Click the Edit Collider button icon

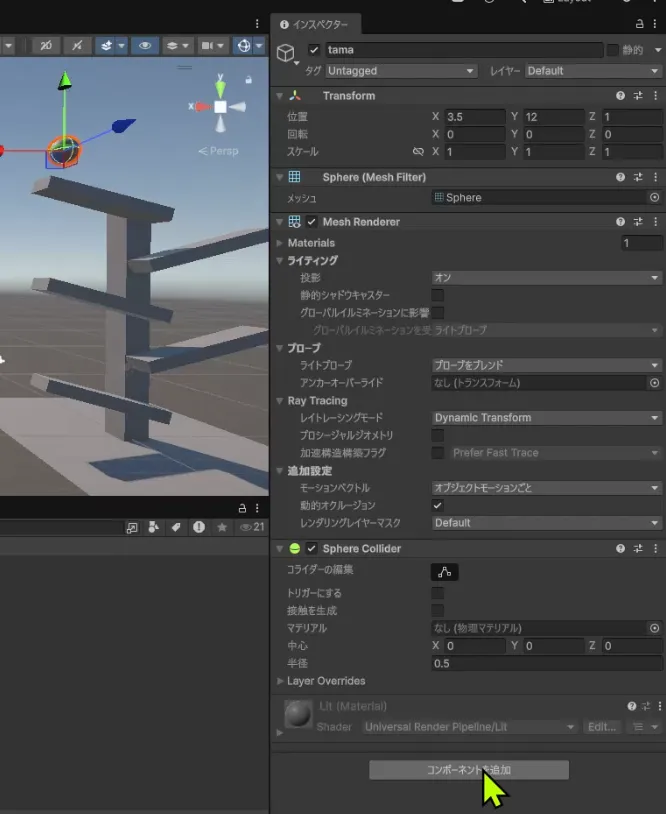[445, 572]
